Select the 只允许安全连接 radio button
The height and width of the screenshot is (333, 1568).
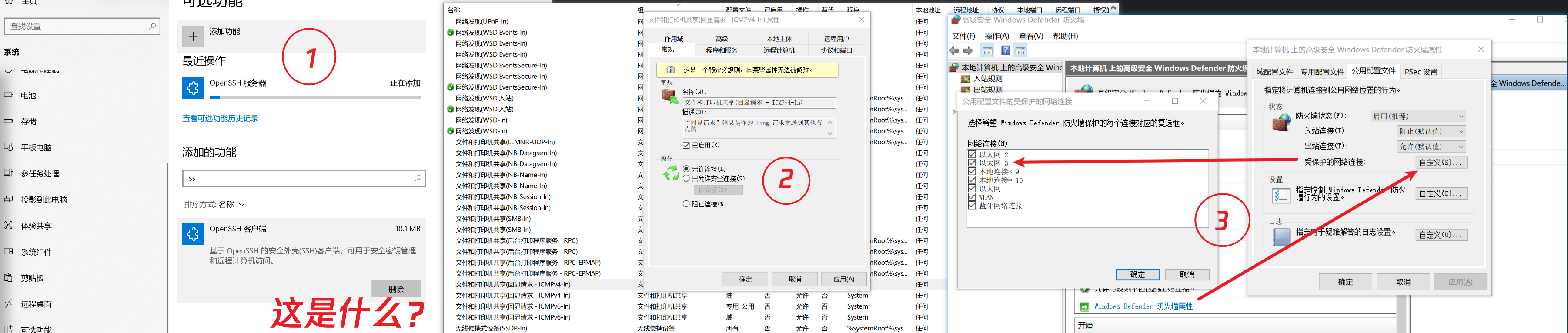(687, 179)
